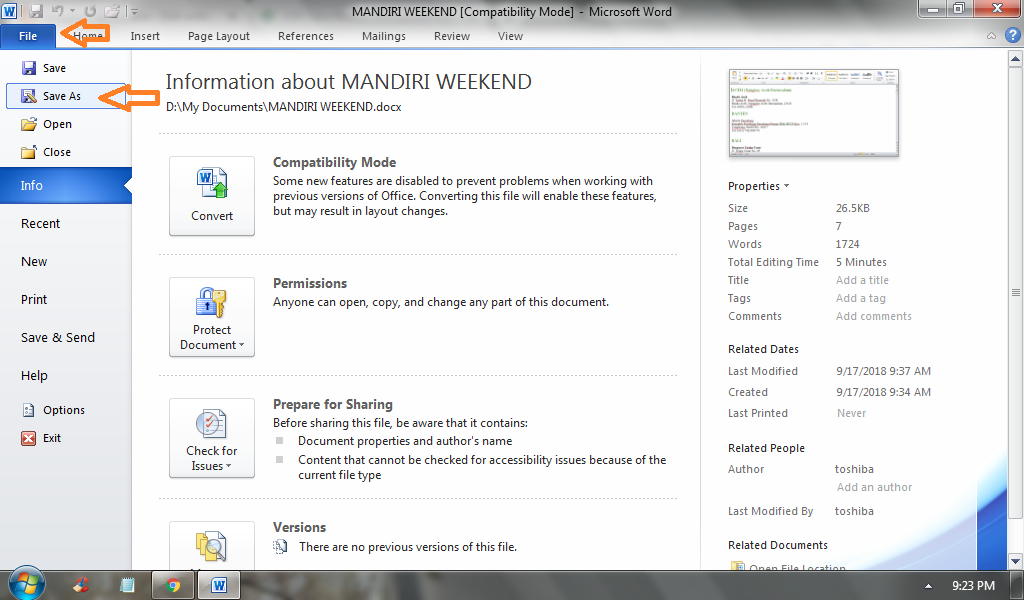Open the Mailings tab
The image size is (1024, 600).
point(384,36)
